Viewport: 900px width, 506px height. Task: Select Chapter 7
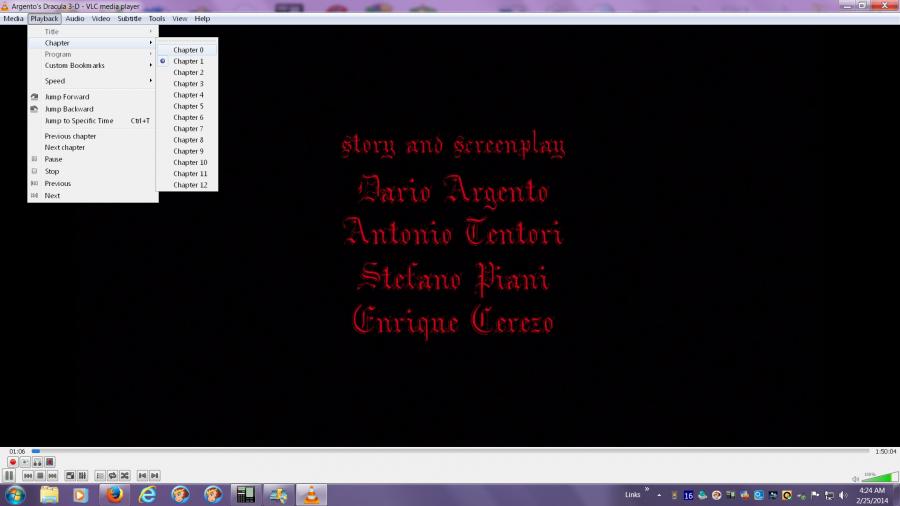[x=187, y=129]
